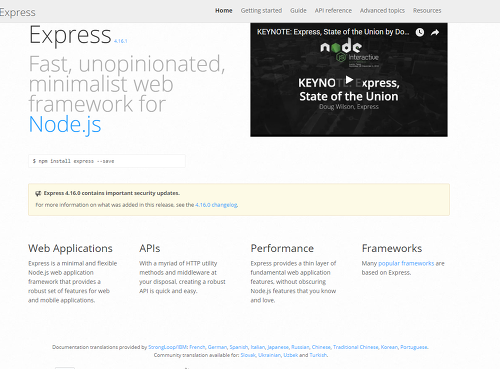
Task: Open the Korean translation link
Action: pos(389,347)
